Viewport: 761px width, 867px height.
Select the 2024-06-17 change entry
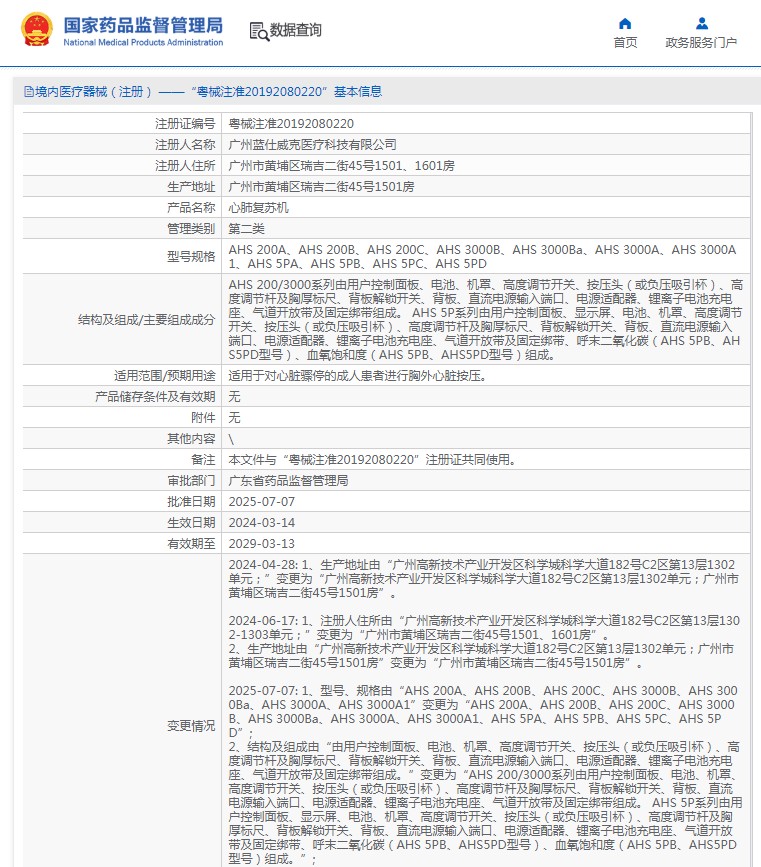click(x=484, y=642)
